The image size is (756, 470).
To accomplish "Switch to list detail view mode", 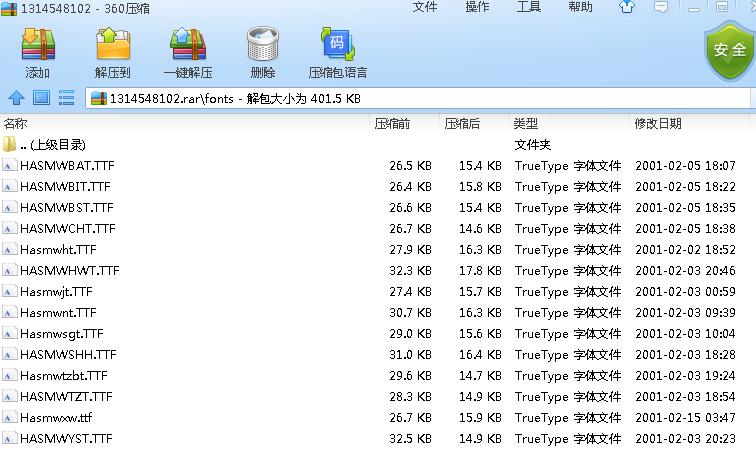I will [66, 98].
